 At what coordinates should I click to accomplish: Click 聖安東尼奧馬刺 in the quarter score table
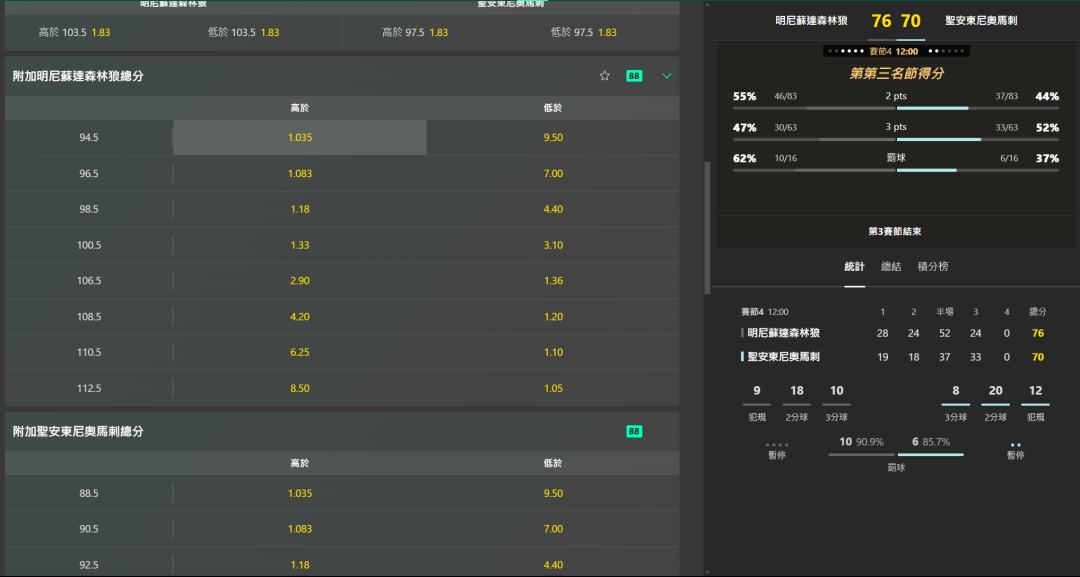click(783, 357)
